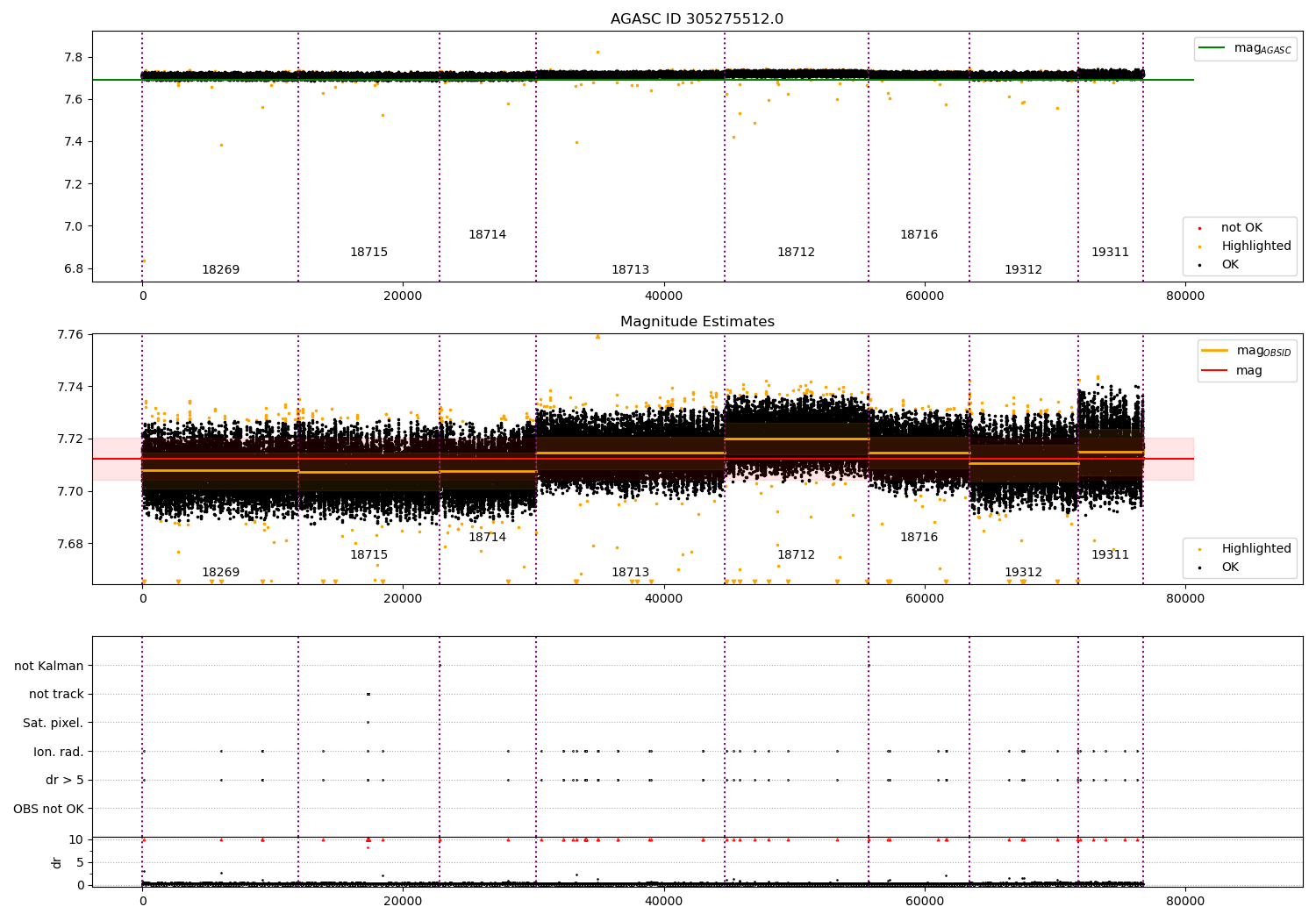This screenshot has height=921, width=1316.
Task: Click the rotated 'dr' y-axis label
Action: coord(56,862)
